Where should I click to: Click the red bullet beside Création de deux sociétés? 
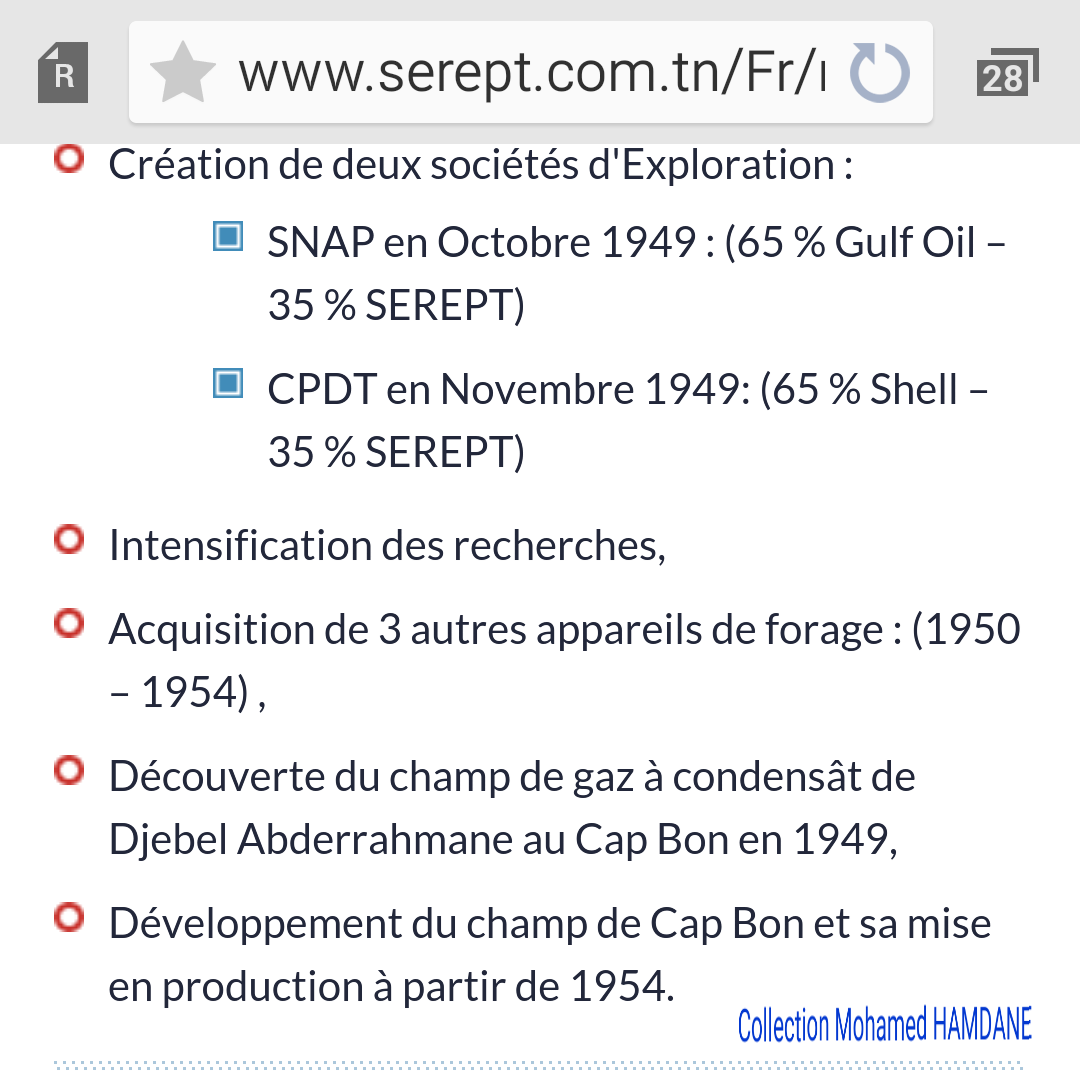pos(68,160)
